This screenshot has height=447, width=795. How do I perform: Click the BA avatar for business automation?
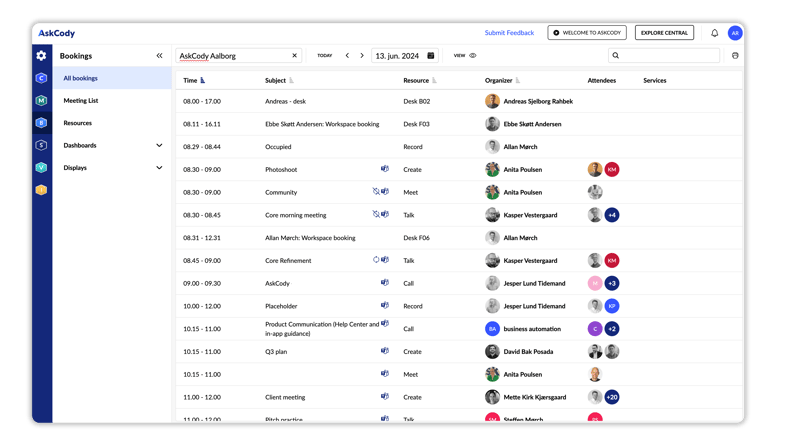point(492,329)
